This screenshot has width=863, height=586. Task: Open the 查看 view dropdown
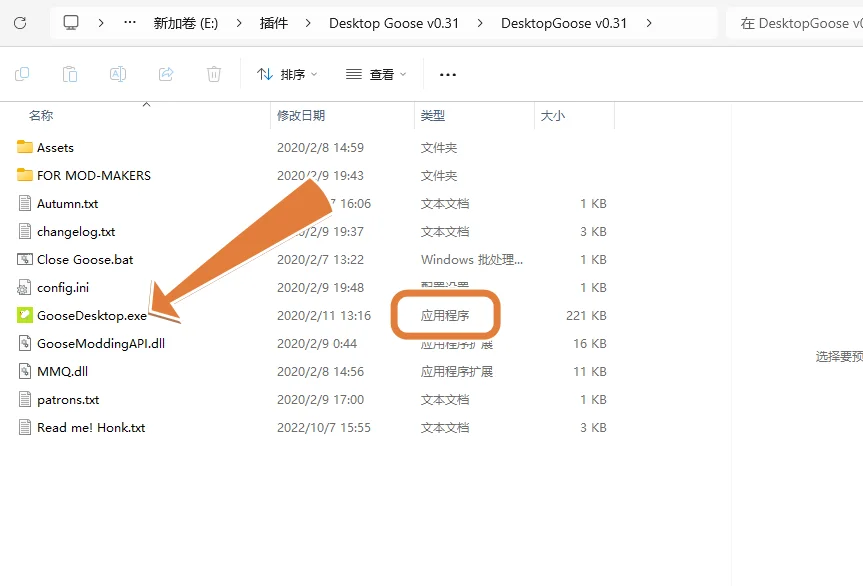(376, 74)
